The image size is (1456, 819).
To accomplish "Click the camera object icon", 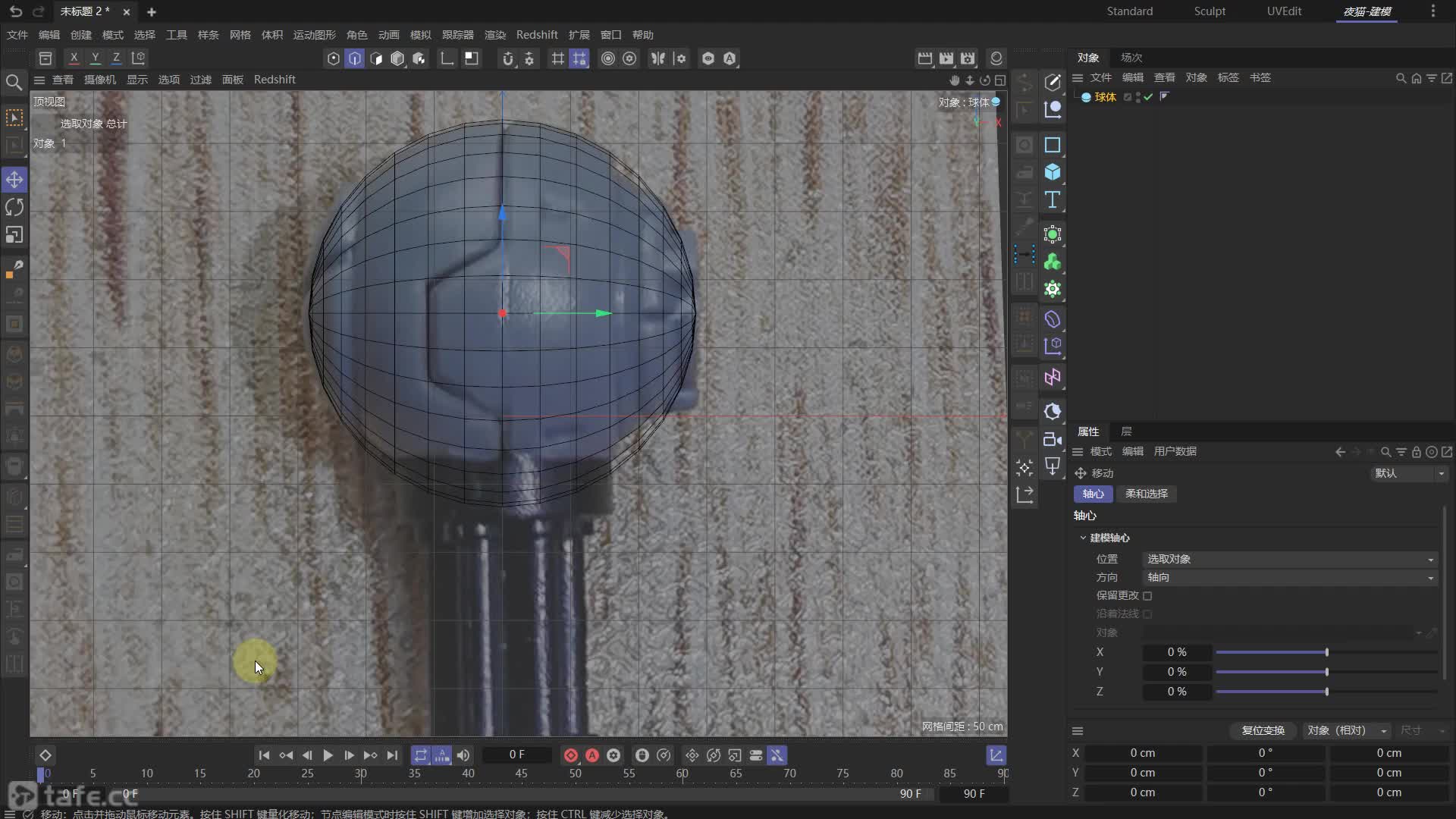I will (1053, 439).
